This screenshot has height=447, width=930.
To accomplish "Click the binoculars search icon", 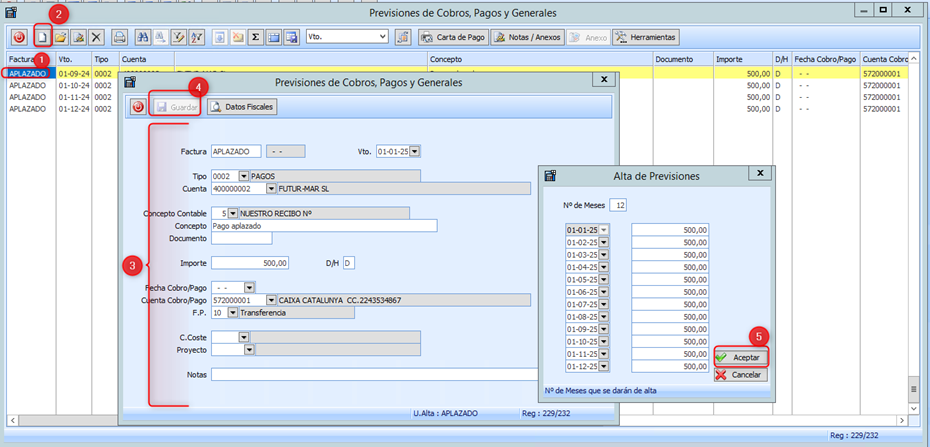I will pos(142,37).
